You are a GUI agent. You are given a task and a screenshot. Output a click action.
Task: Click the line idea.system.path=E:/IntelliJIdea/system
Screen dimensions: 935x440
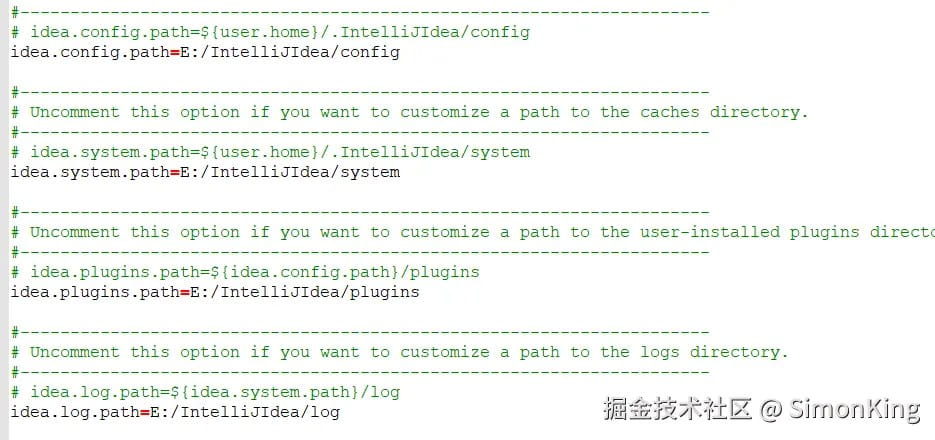(x=205, y=172)
